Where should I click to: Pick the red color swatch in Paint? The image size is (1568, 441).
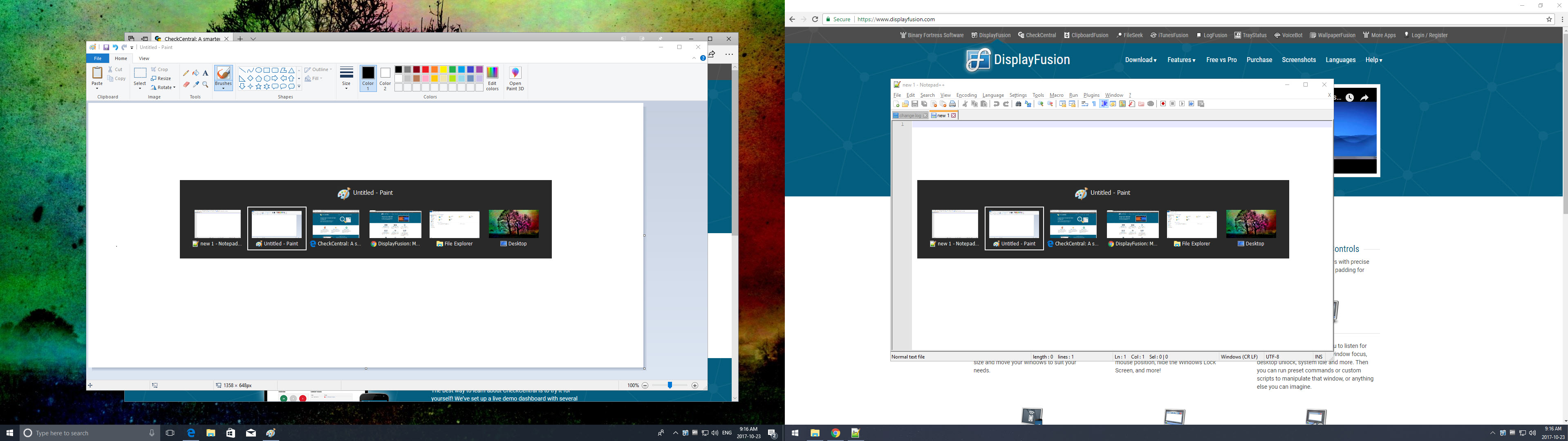coord(426,69)
